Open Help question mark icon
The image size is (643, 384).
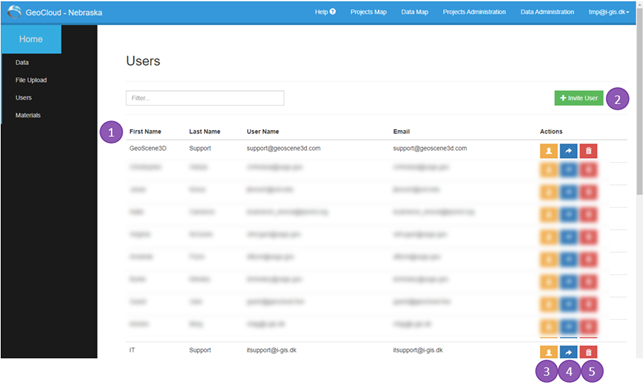point(333,11)
